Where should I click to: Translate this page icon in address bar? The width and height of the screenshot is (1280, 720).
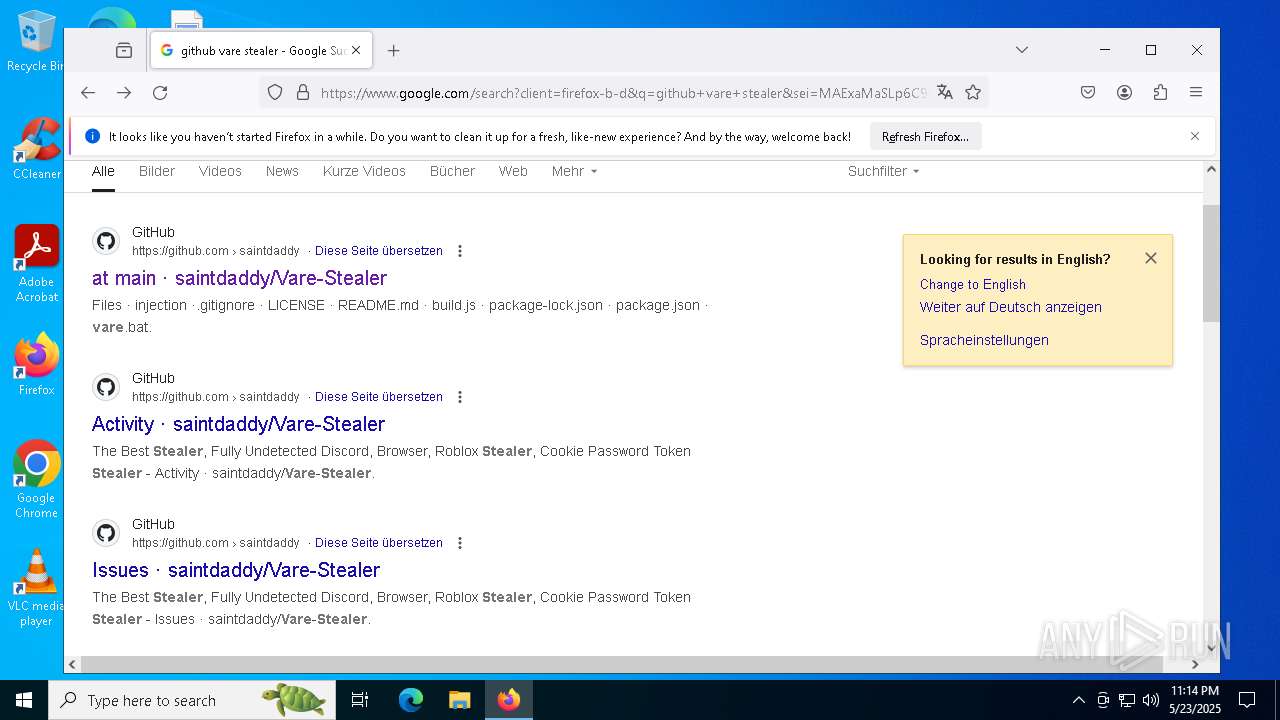[944, 92]
